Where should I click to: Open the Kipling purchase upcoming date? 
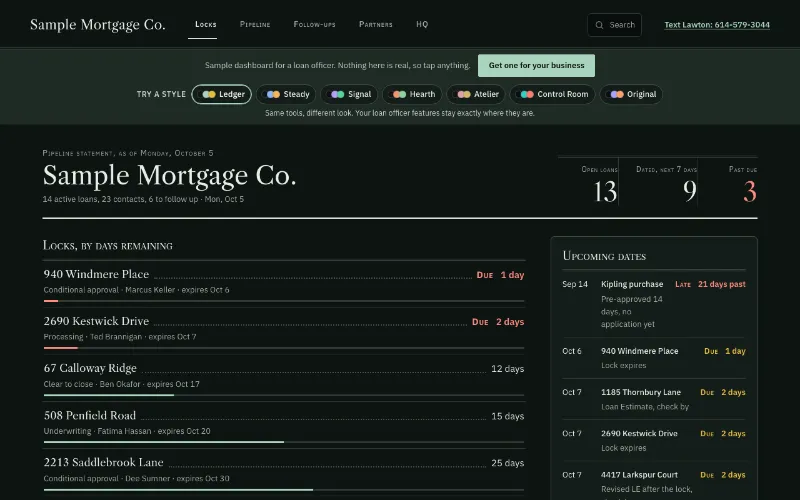pos(654,304)
